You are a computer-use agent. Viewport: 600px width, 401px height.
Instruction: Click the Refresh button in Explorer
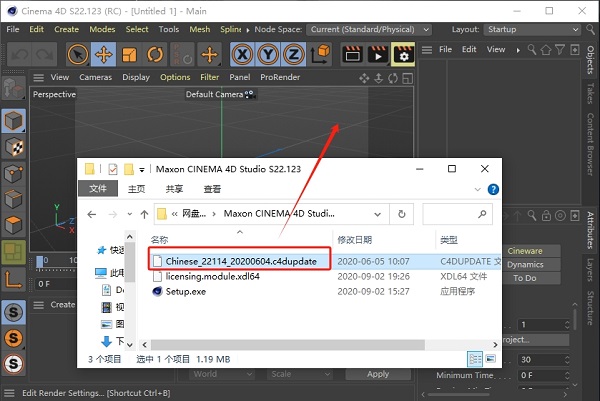[401, 213]
